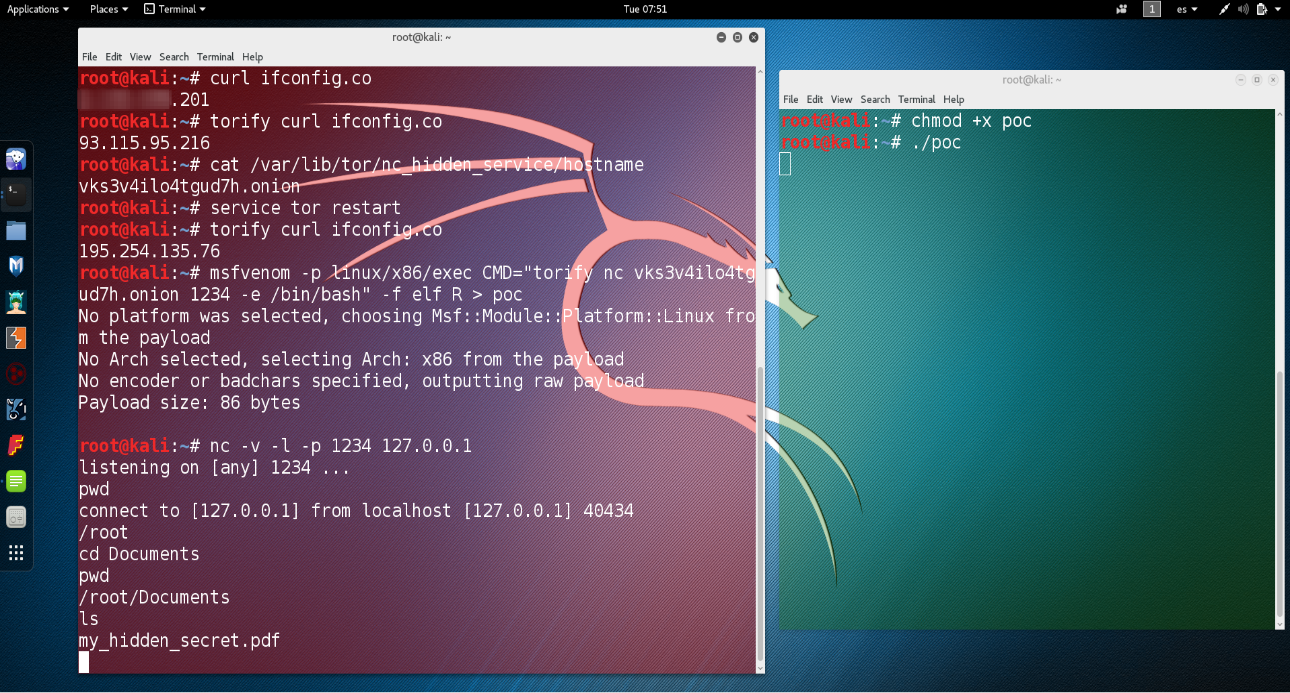Open the grey tweak tool icon in dock
This screenshot has width=1290, height=693.
click(x=16, y=517)
